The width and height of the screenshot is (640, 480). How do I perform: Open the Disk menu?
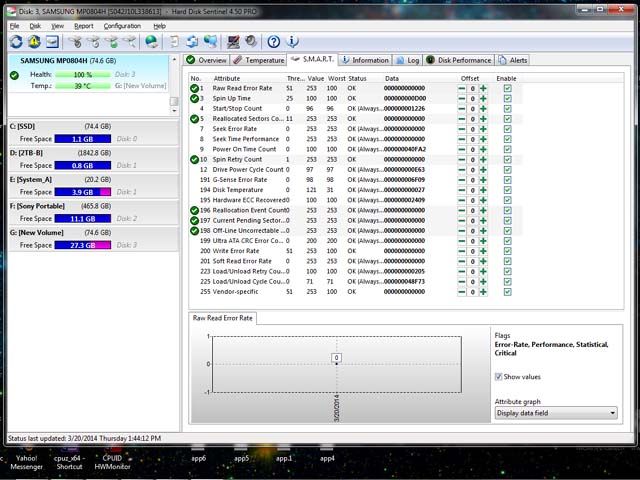click(35, 25)
